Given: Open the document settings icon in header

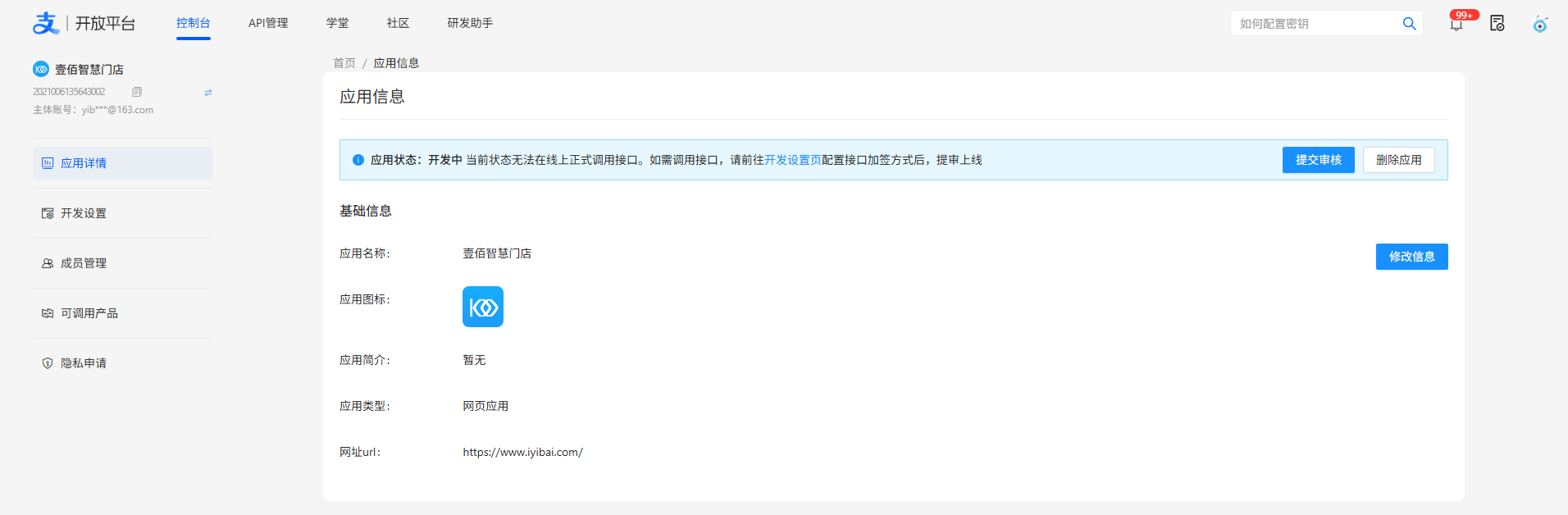Looking at the screenshot, I should tap(1497, 24).
